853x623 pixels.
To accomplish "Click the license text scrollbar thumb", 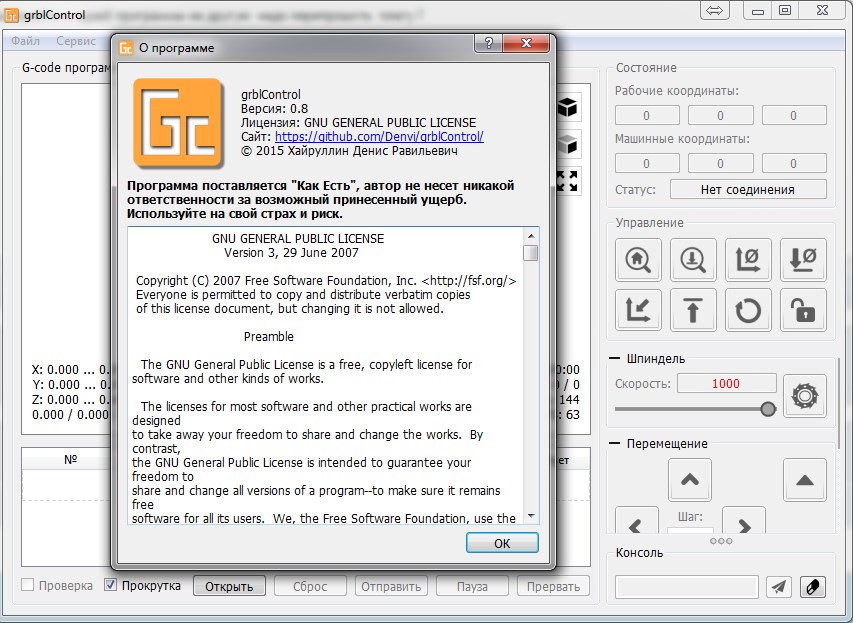I will 530,253.
